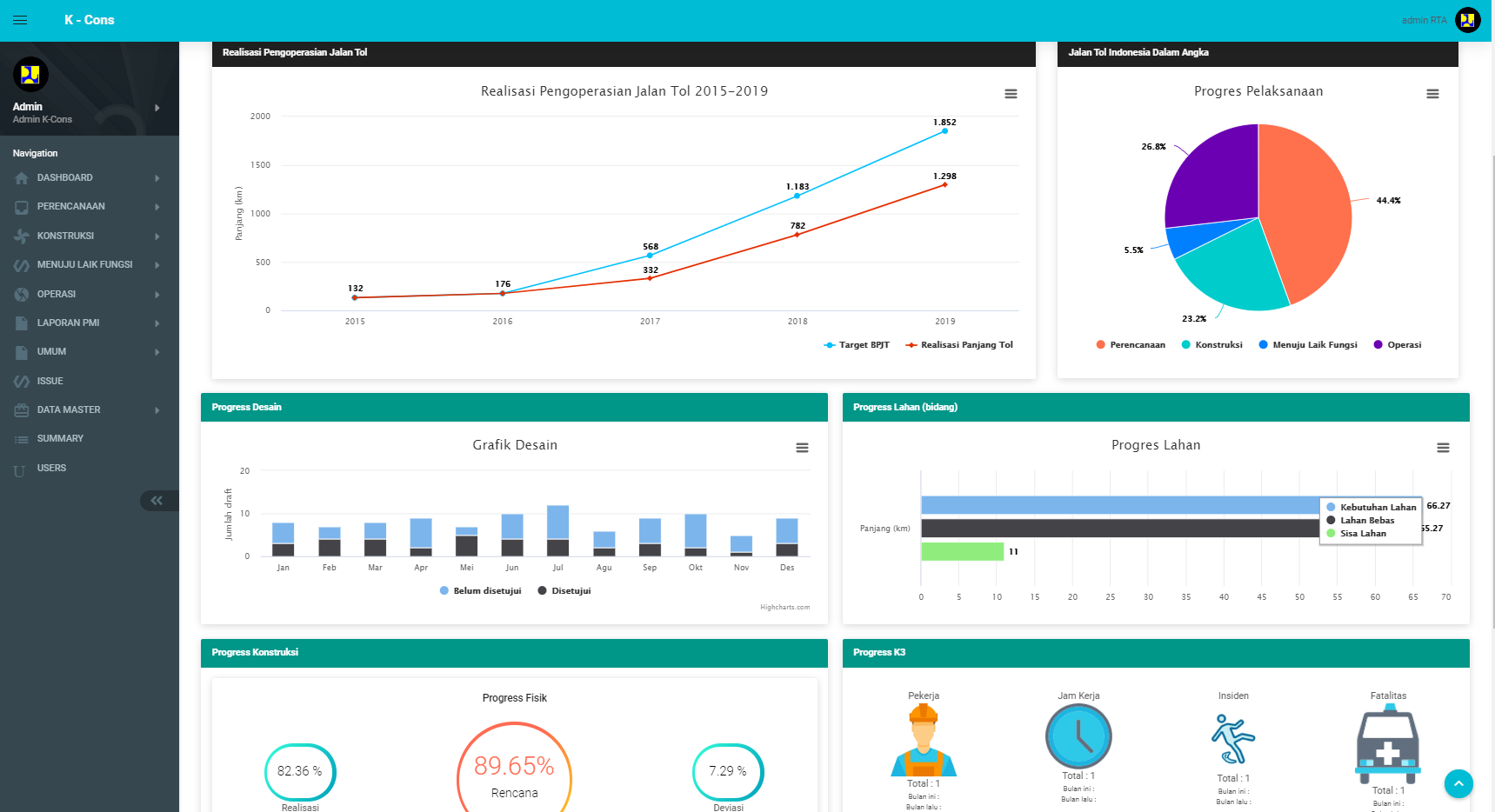Open chart menu for Progres Pelaksanaan pie
Viewport: 1495px width, 812px height.
coord(1432,94)
